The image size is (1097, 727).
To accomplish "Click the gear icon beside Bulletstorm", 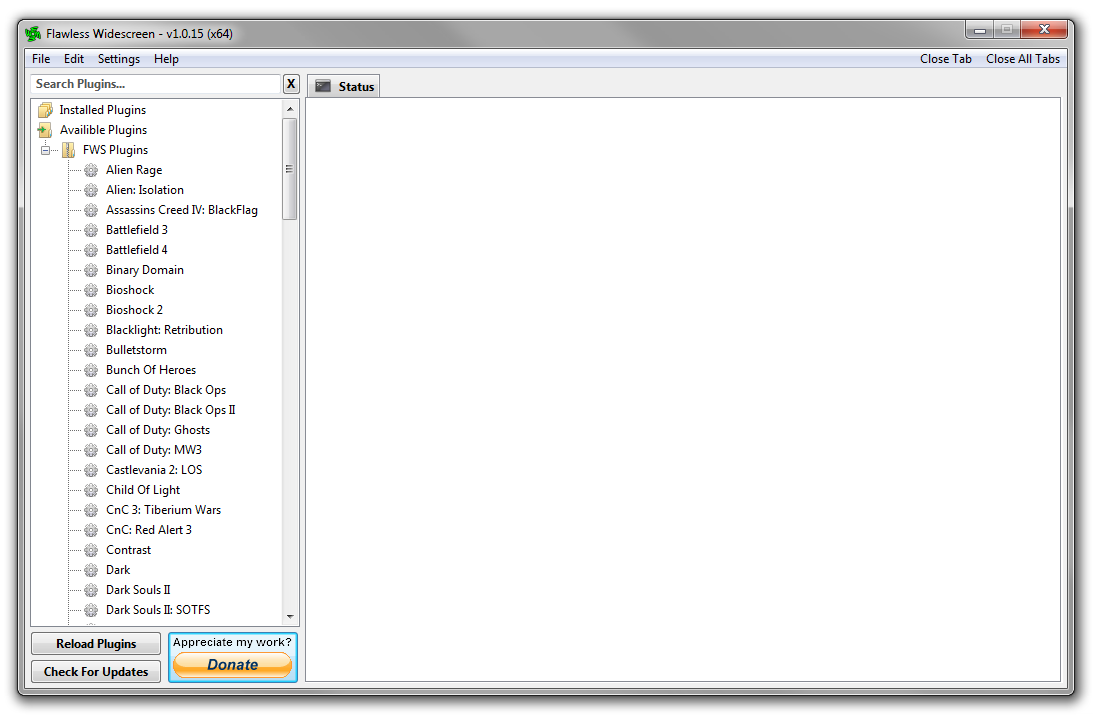I will pyautogui.click(x=91, y=350).
